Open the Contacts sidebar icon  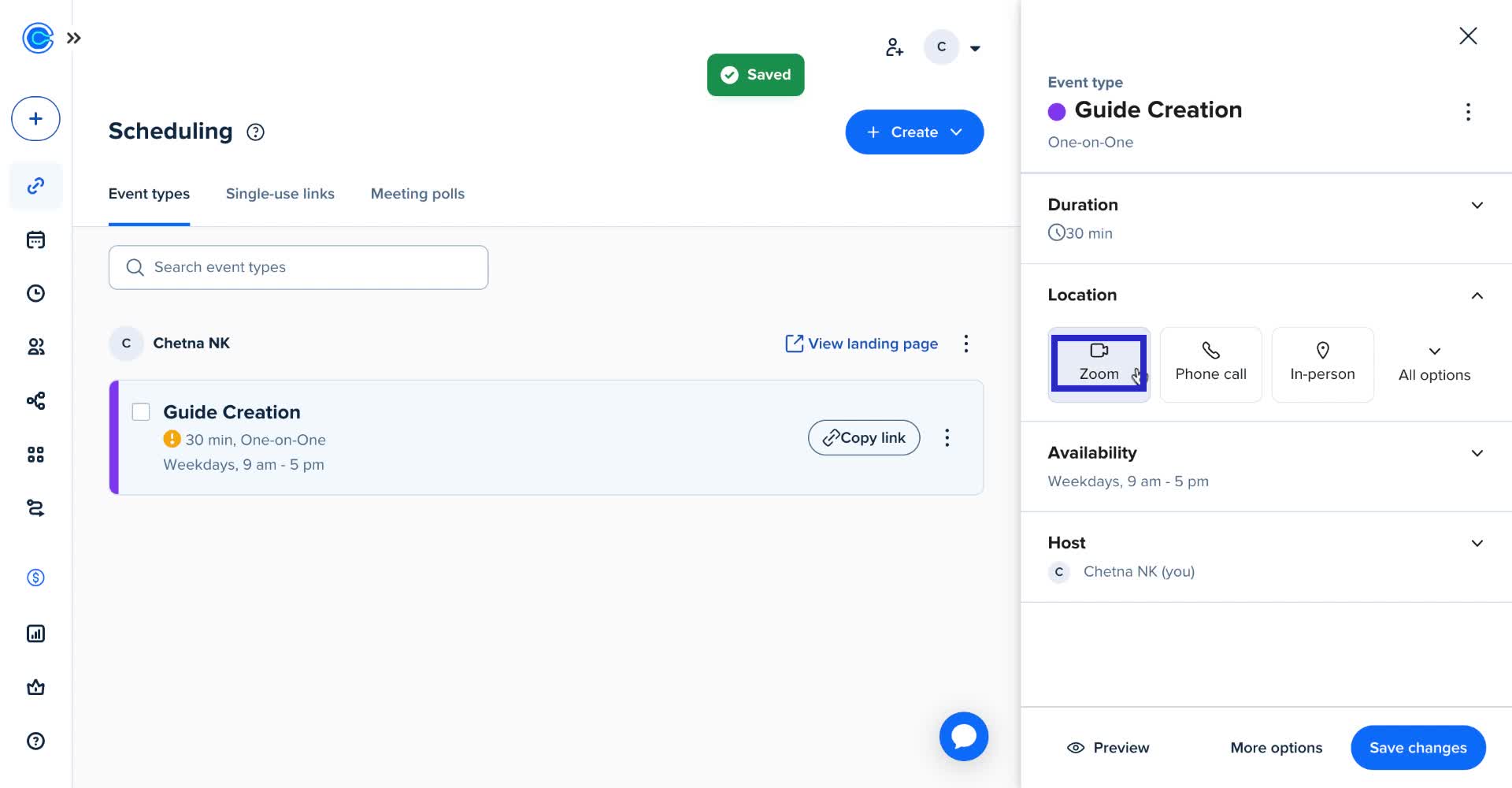pyautogui.click(x=35, y=347)
